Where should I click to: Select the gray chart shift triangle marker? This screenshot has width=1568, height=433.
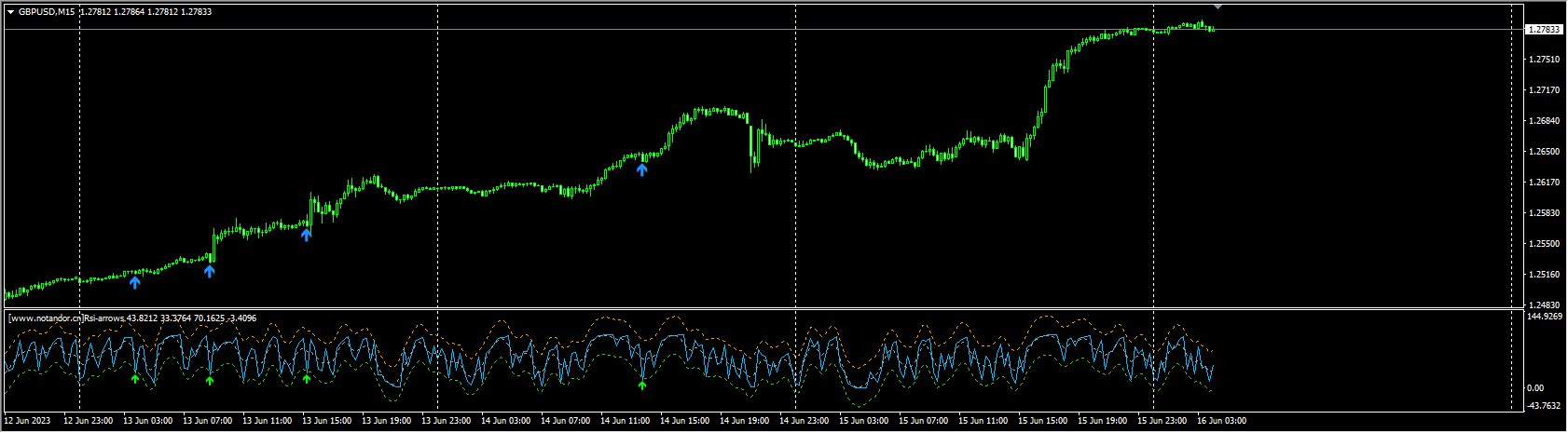pyautogui.click(x=1217, y=7)
